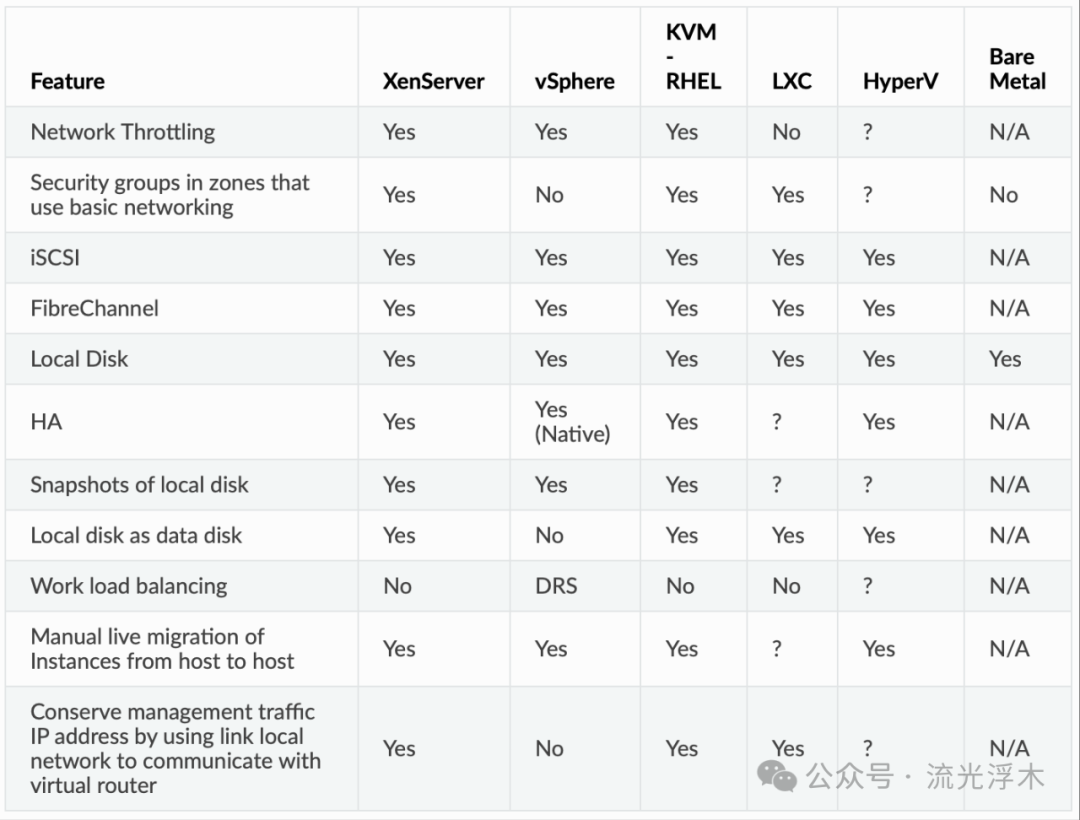Select the Work load balancing label
This screenshot has height=820, width=1080.
pyautogui.click(x=128, y=586)
